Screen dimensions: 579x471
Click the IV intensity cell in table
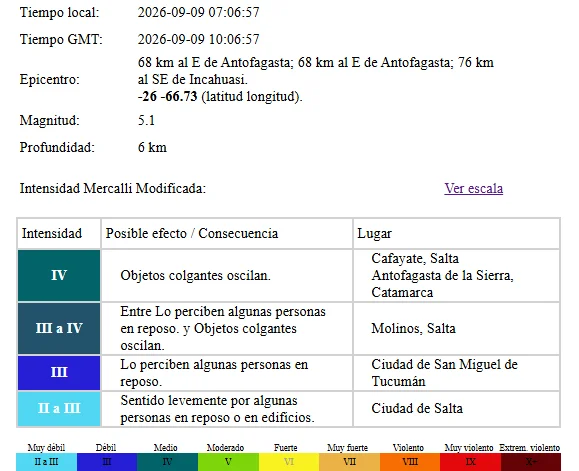59,275
